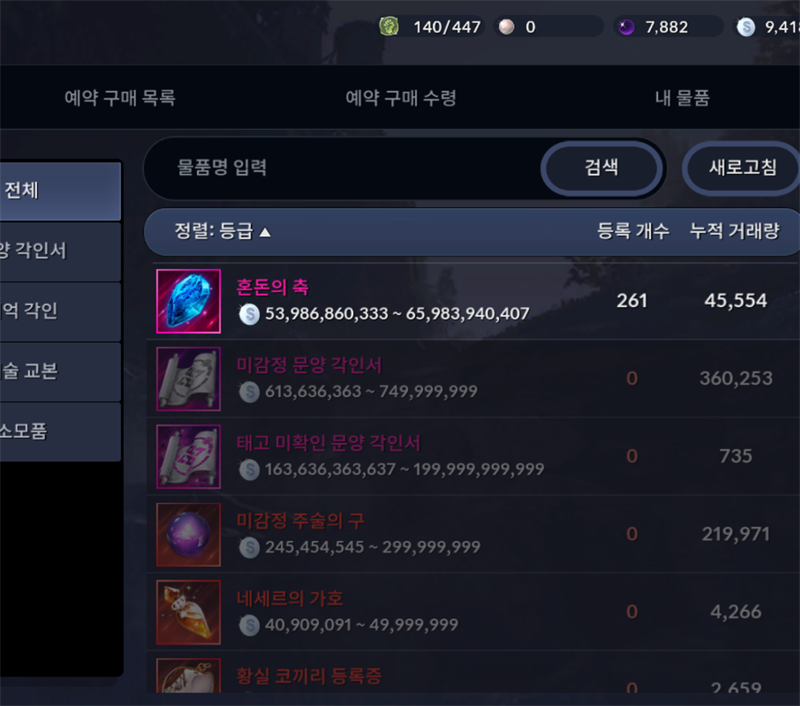The width and height of the screenshot is (800, 706).
Task: Toggle the 정렬: 등급 sort order arrow
Action: (x=265, y=233)
